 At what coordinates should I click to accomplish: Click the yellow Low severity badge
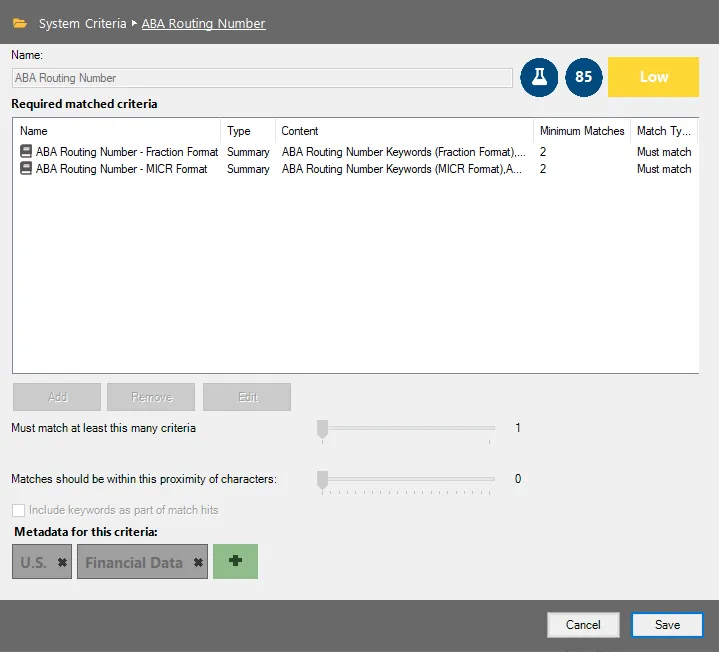[x=653, y=77]
